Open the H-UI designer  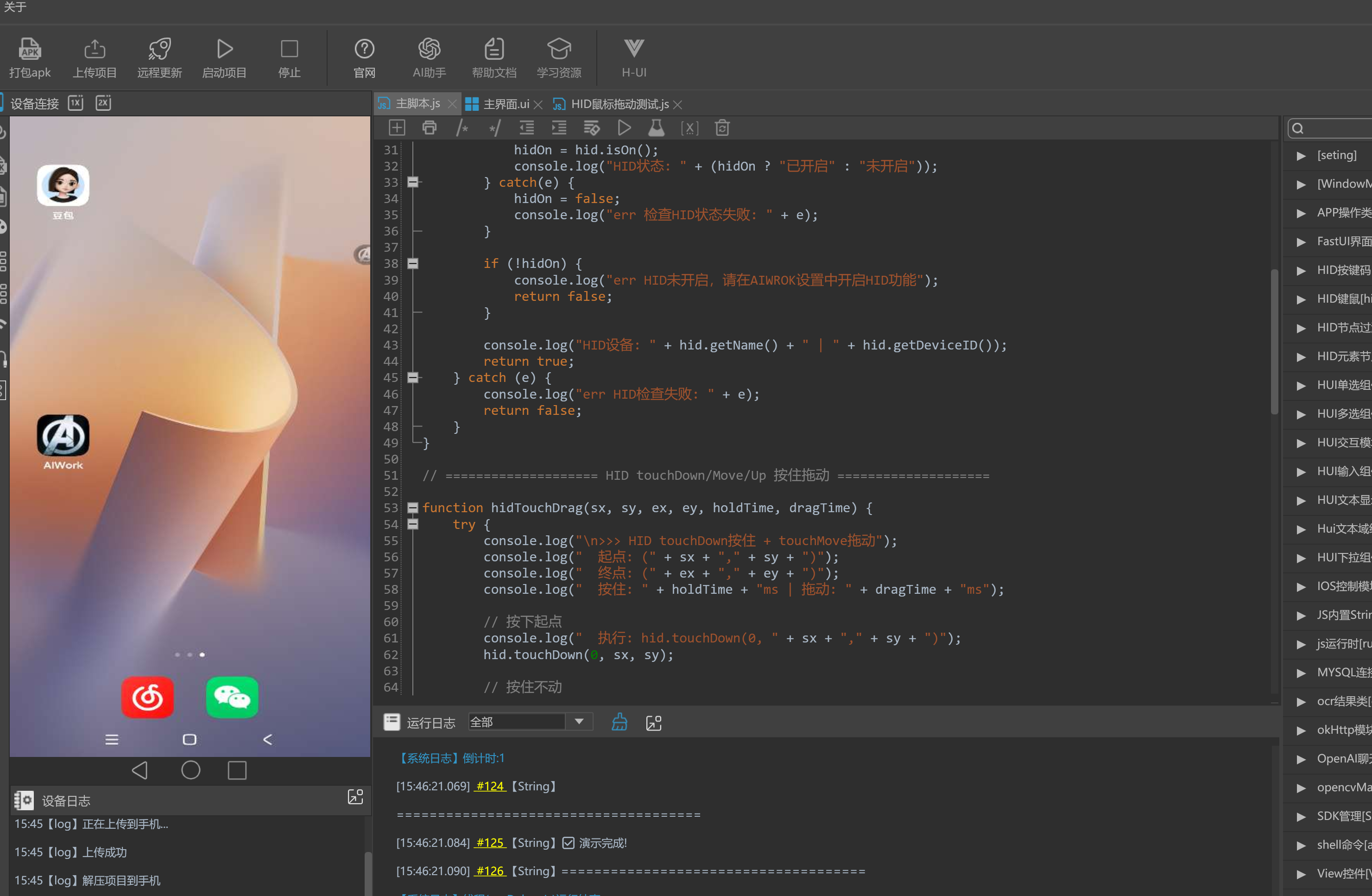pos(634,57)
